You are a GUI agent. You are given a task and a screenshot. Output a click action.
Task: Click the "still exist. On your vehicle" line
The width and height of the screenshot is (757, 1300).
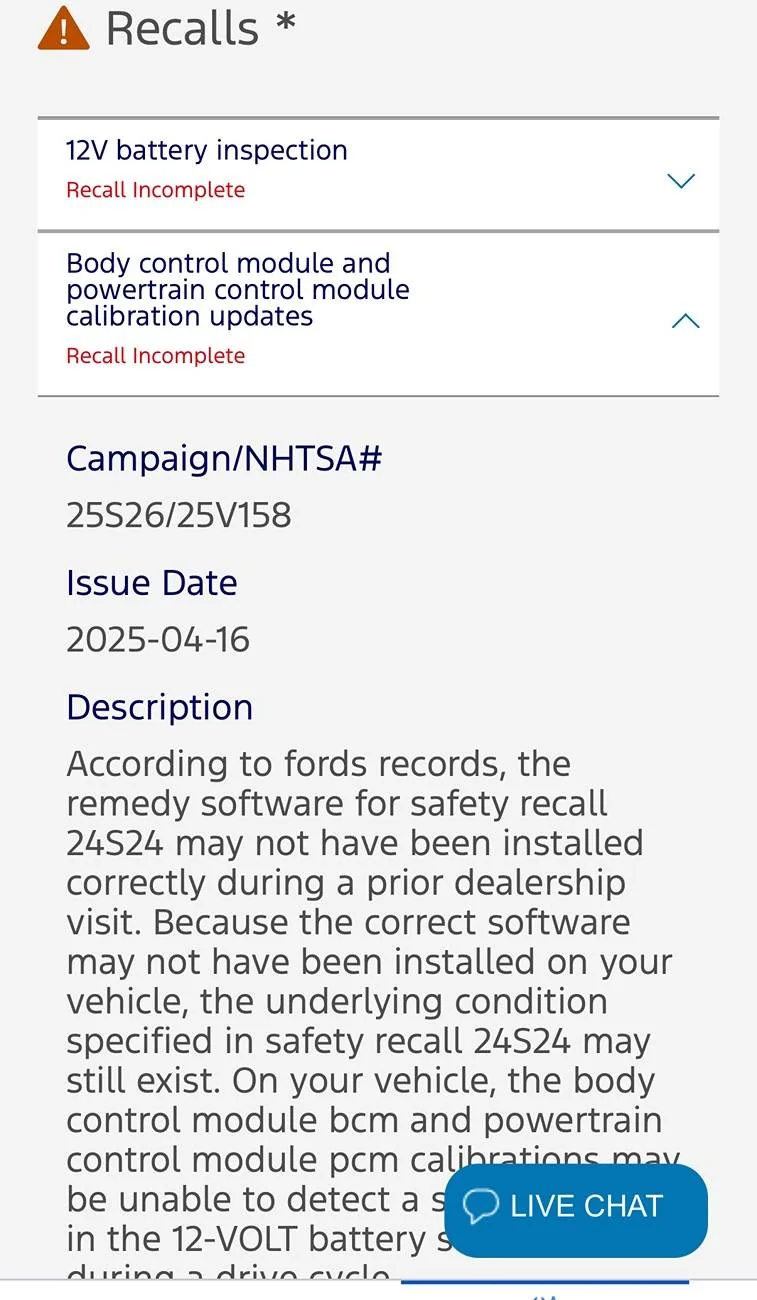click(358, 1081)
